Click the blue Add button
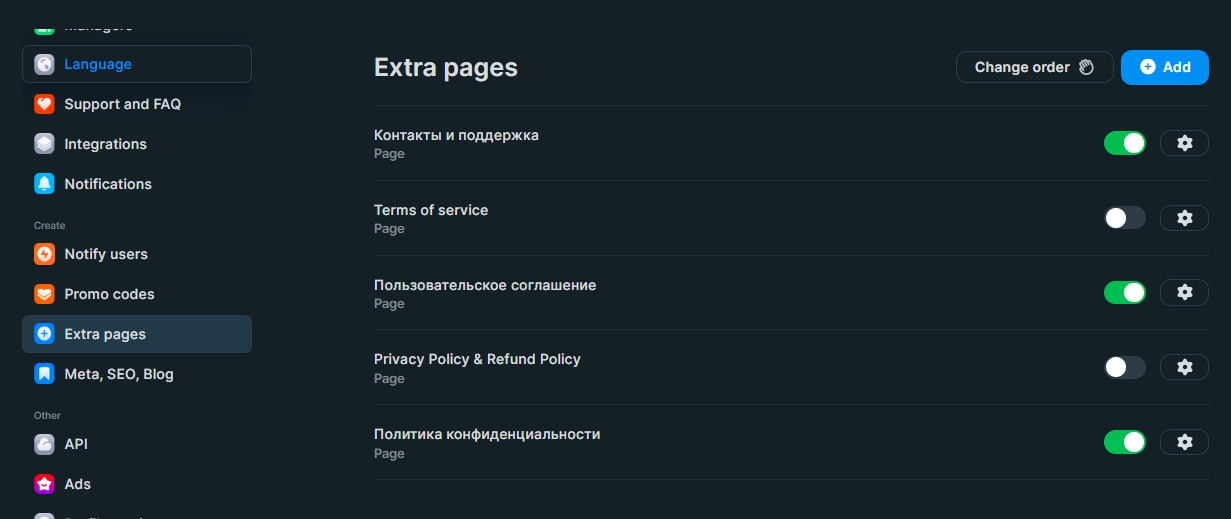1231x519 pixels. [1164, 67]
